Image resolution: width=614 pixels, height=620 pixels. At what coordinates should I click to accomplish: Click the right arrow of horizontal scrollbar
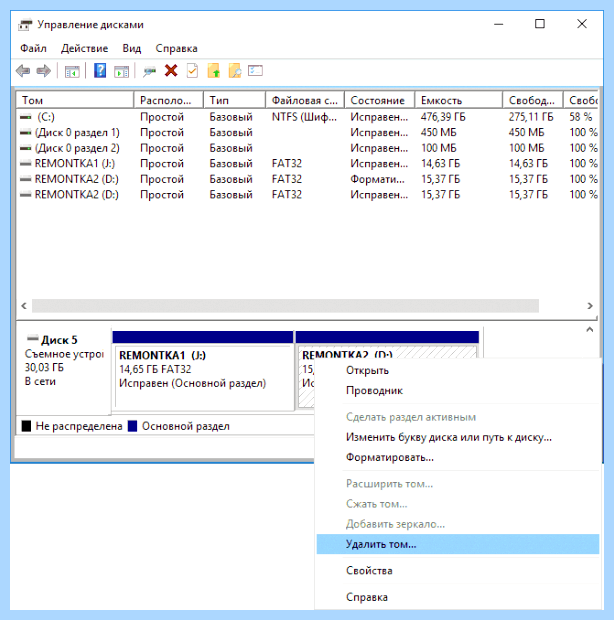(x=590, y=306)
